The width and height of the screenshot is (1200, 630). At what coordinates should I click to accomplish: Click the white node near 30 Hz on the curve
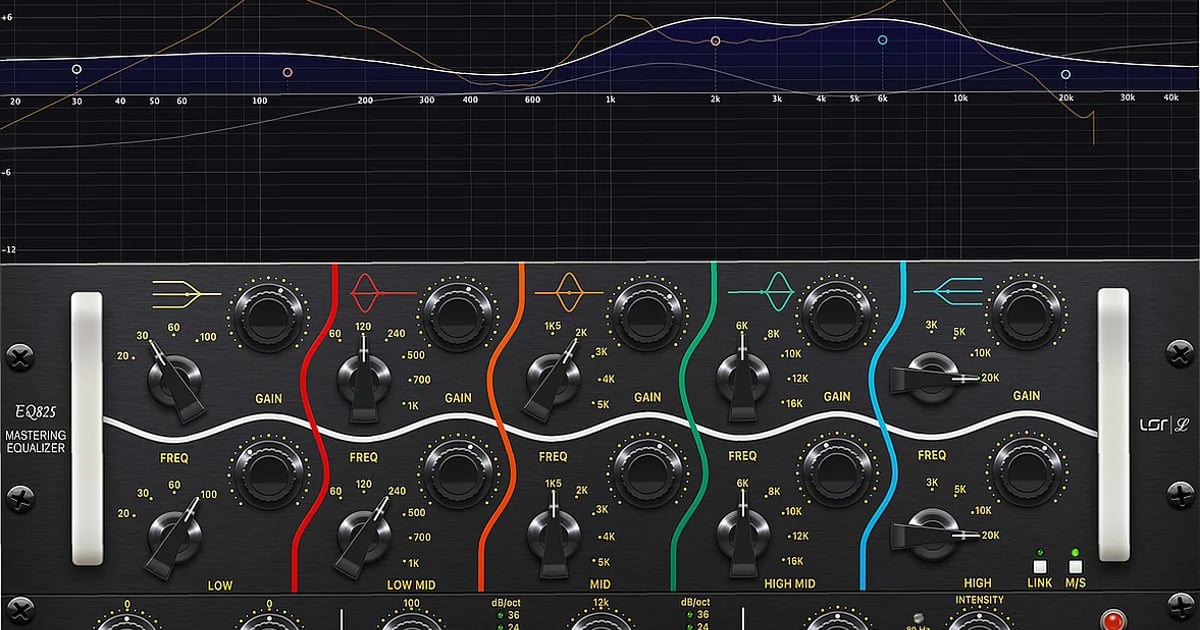click(x=76, y=69)
